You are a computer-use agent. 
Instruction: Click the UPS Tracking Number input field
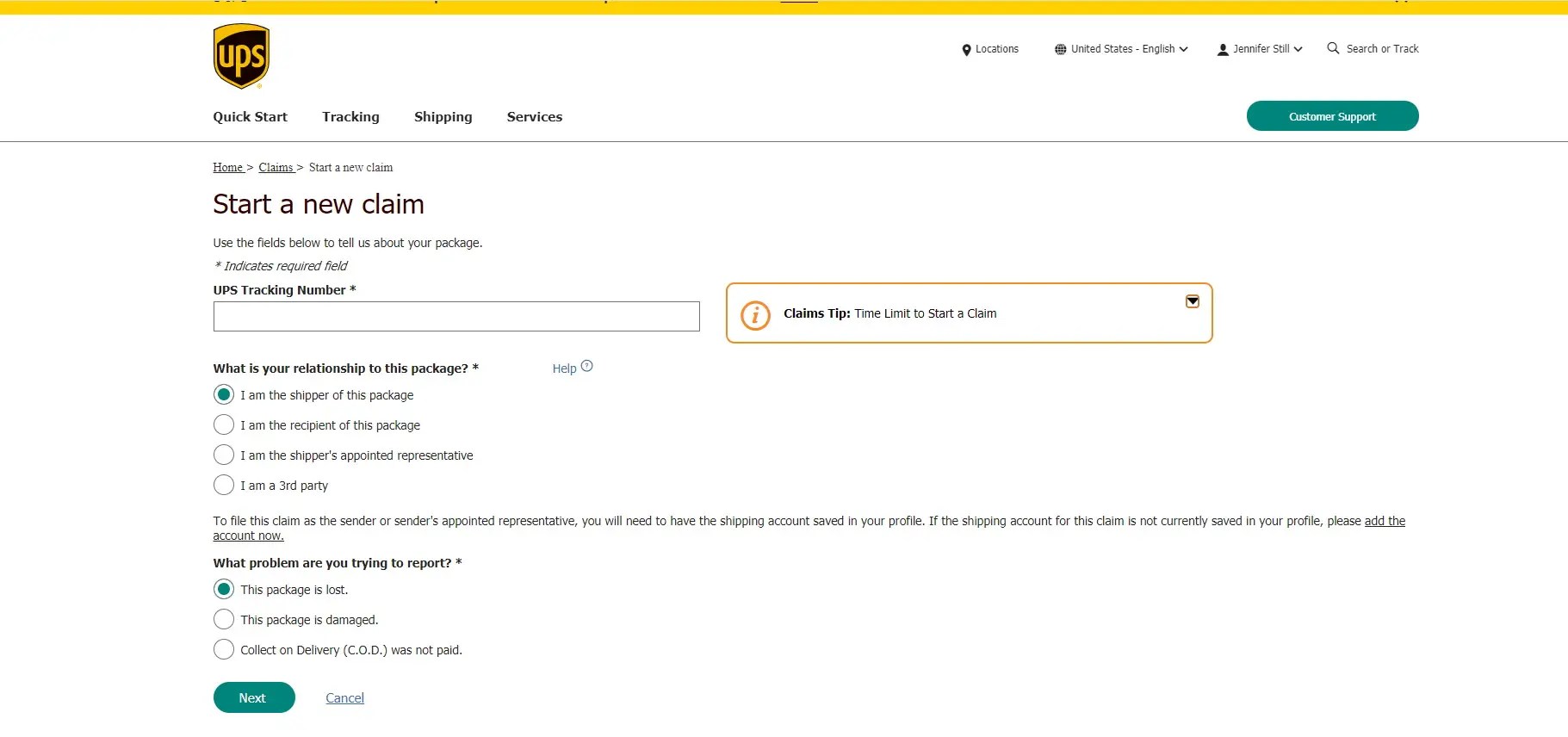coord(456,316)
